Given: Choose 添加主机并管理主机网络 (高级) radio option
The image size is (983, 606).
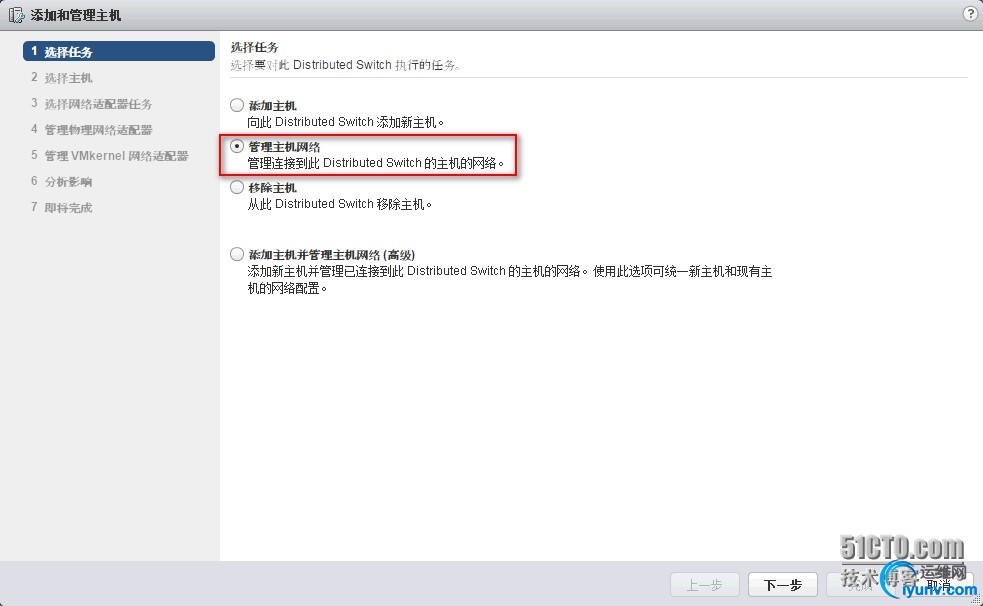Looking at the screenshot, I should [x=236, y=254].
